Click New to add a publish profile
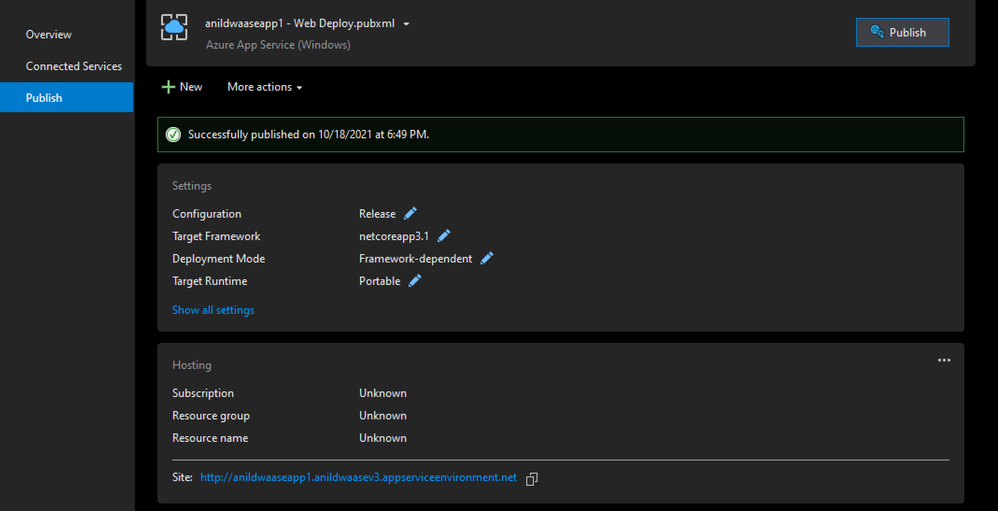998x511 pixels. tap(182, 87)
